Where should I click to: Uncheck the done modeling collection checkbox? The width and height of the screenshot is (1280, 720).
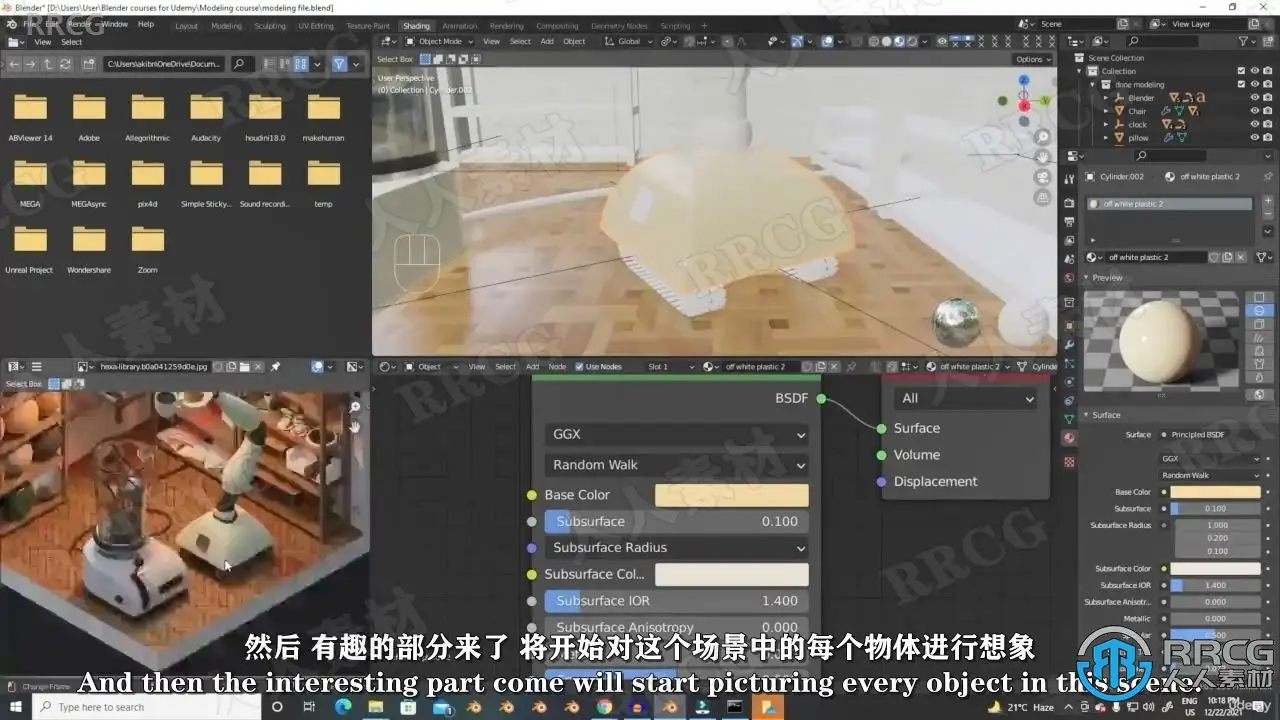tap(1241, 84)
